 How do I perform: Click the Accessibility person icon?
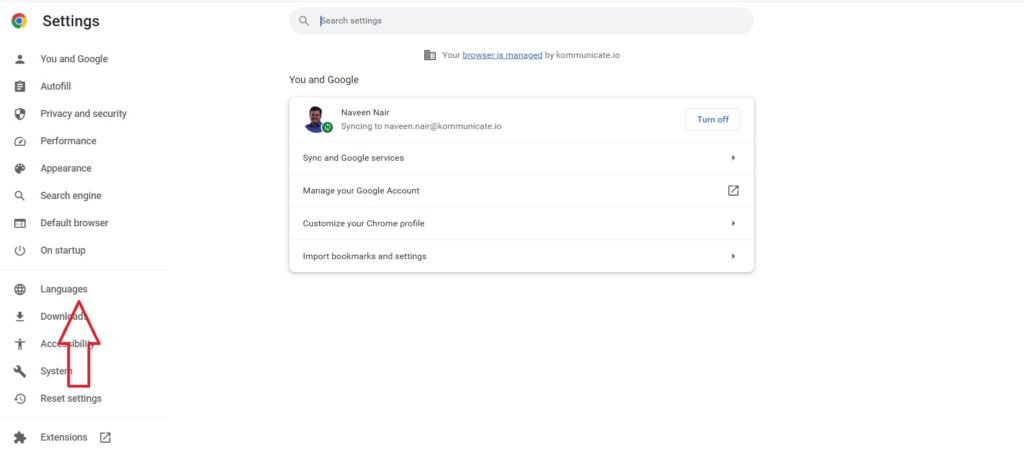20,344
